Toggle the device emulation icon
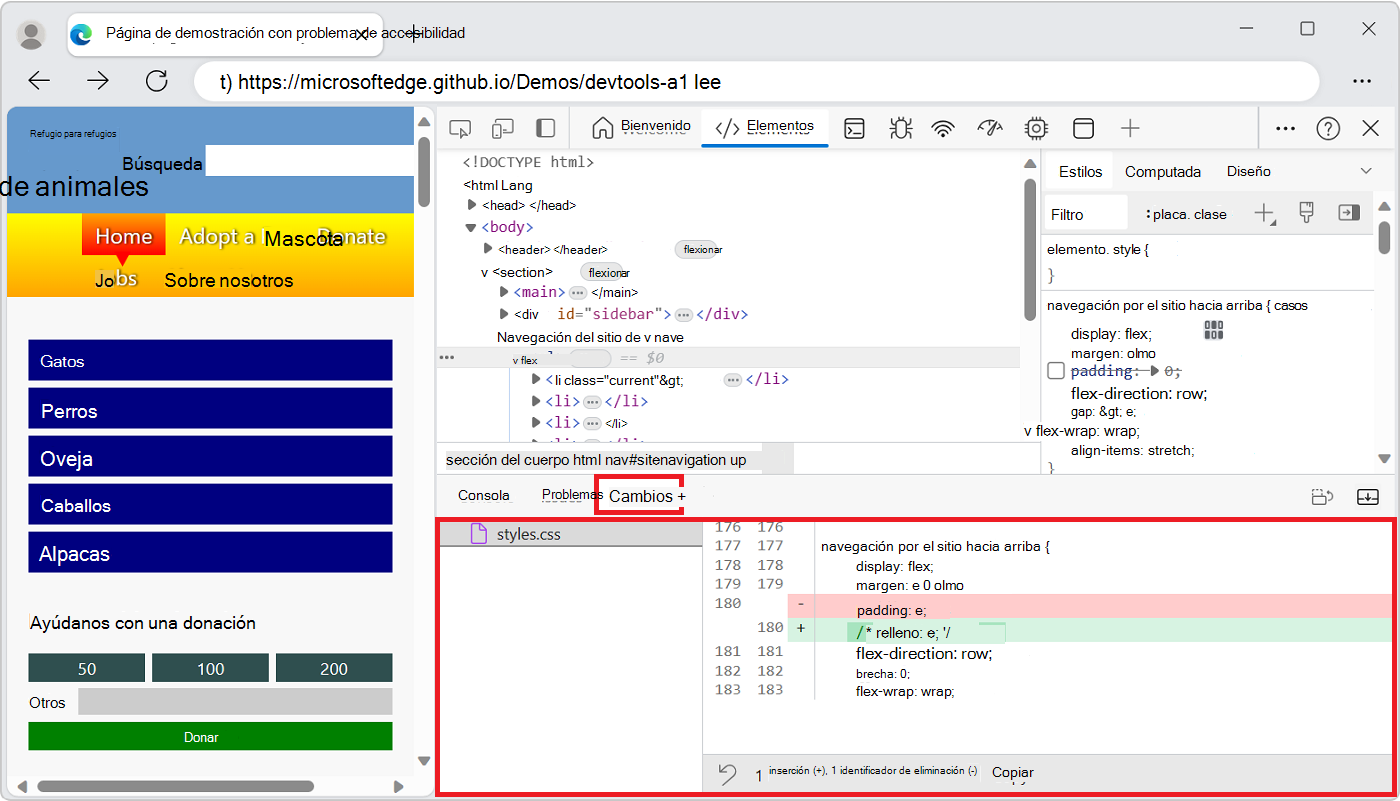 [x=502, y=128]
